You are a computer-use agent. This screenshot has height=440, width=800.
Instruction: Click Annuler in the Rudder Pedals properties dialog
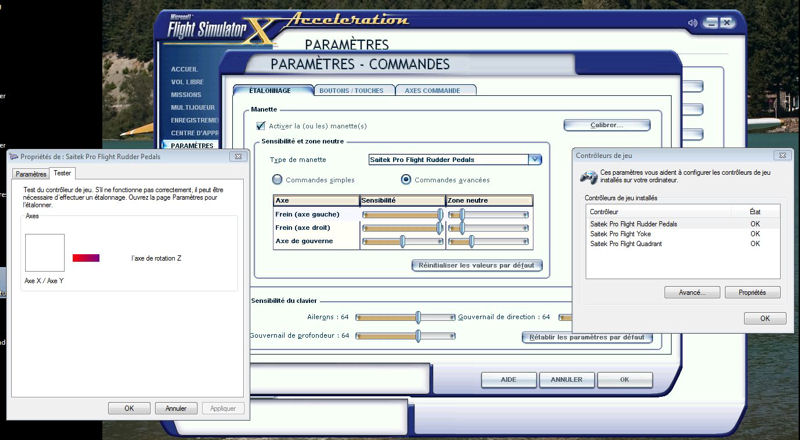[x=176, y=408]
